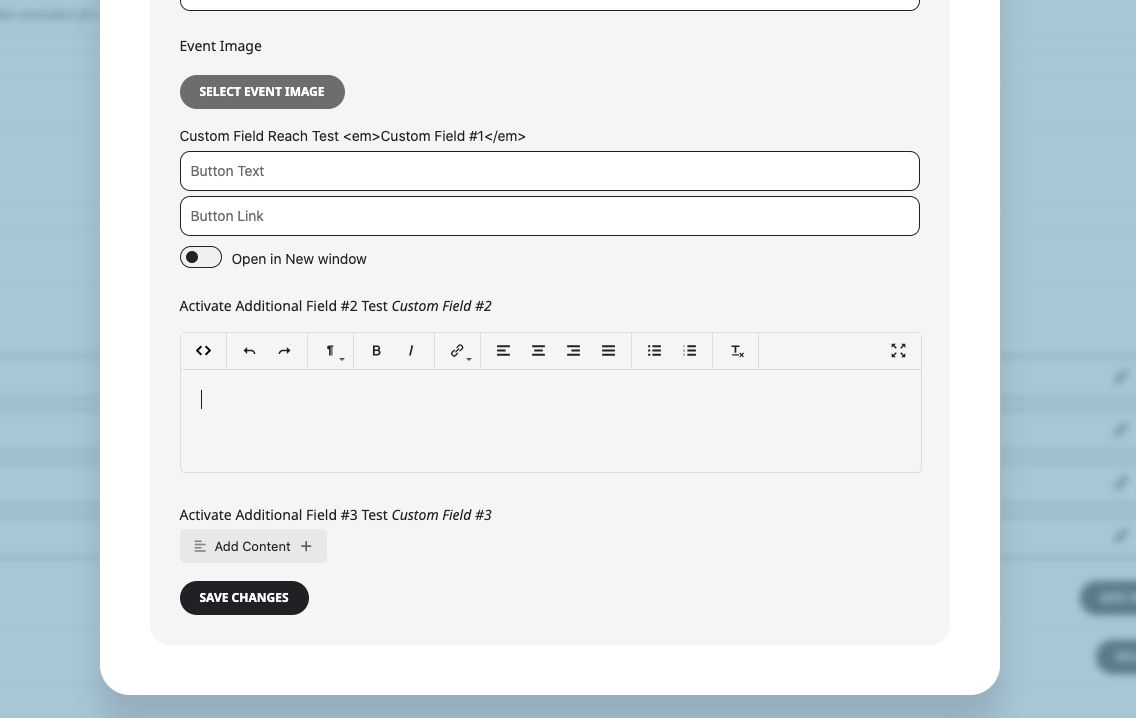Viewport: 1136px width, 718px height.
Task: Add content for Additional Field #3
Action: [253, 546]
